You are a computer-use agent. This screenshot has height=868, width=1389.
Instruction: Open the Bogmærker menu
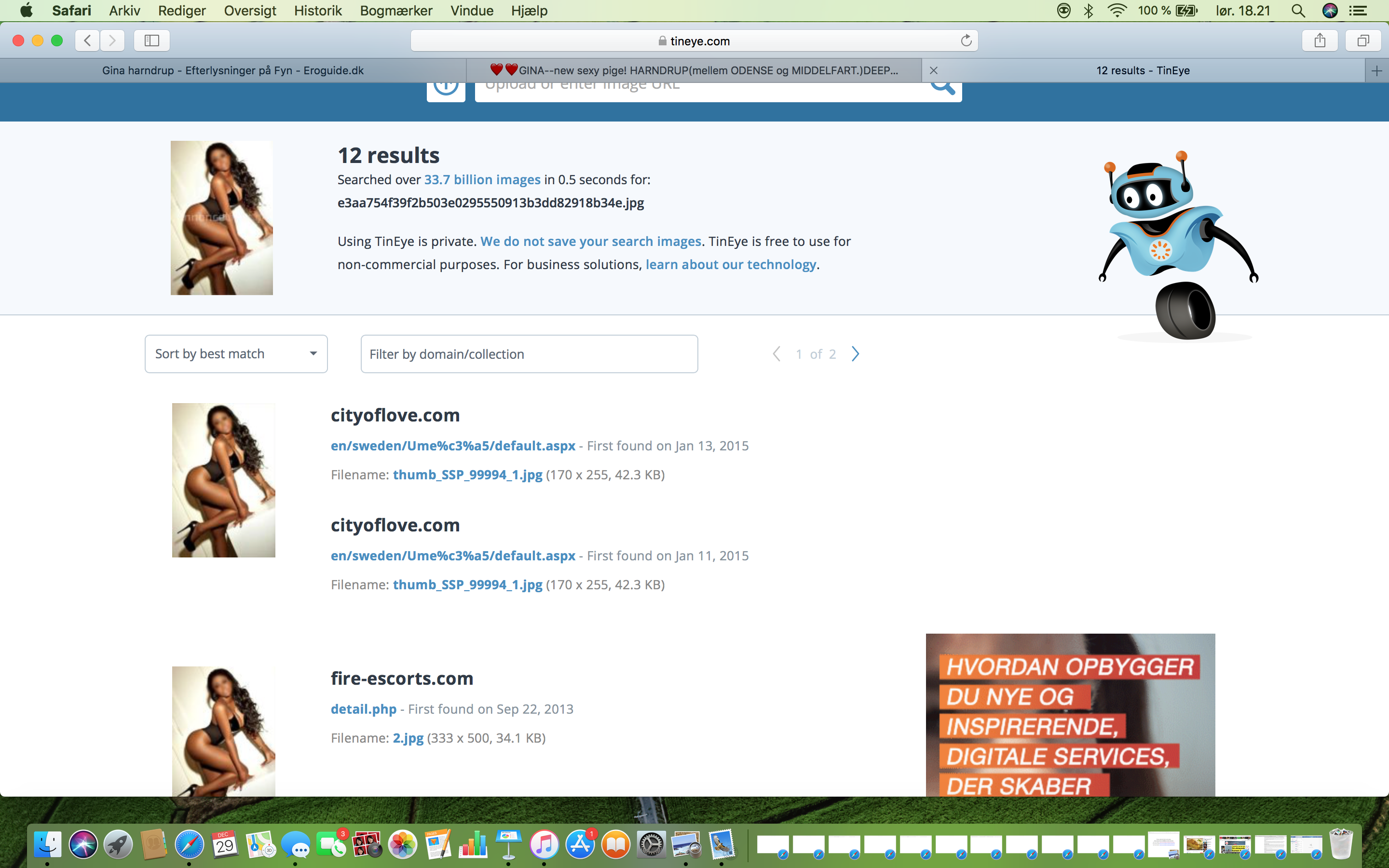click(x=396, y=10)
